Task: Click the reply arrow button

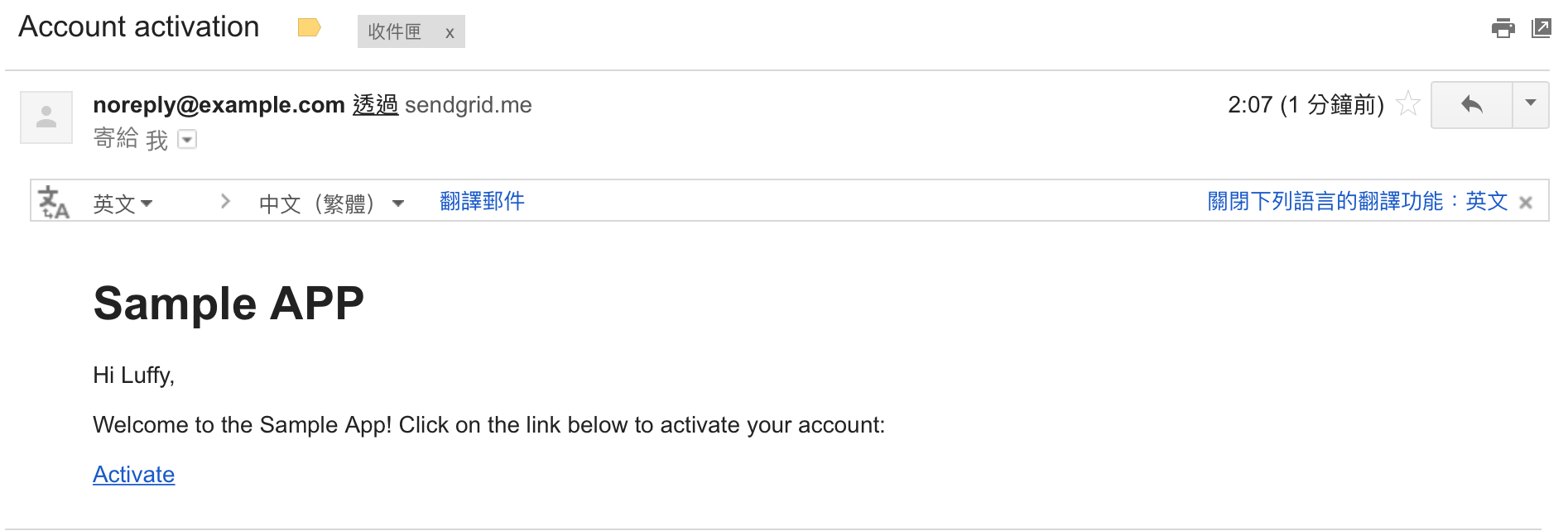Action: point(1471,105)
